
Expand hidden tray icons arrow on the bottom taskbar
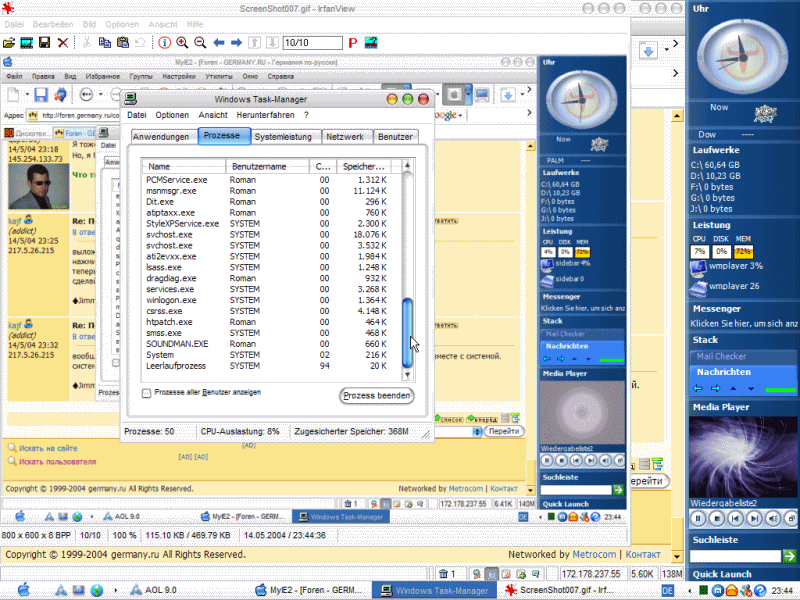click(x=689, y=591)
